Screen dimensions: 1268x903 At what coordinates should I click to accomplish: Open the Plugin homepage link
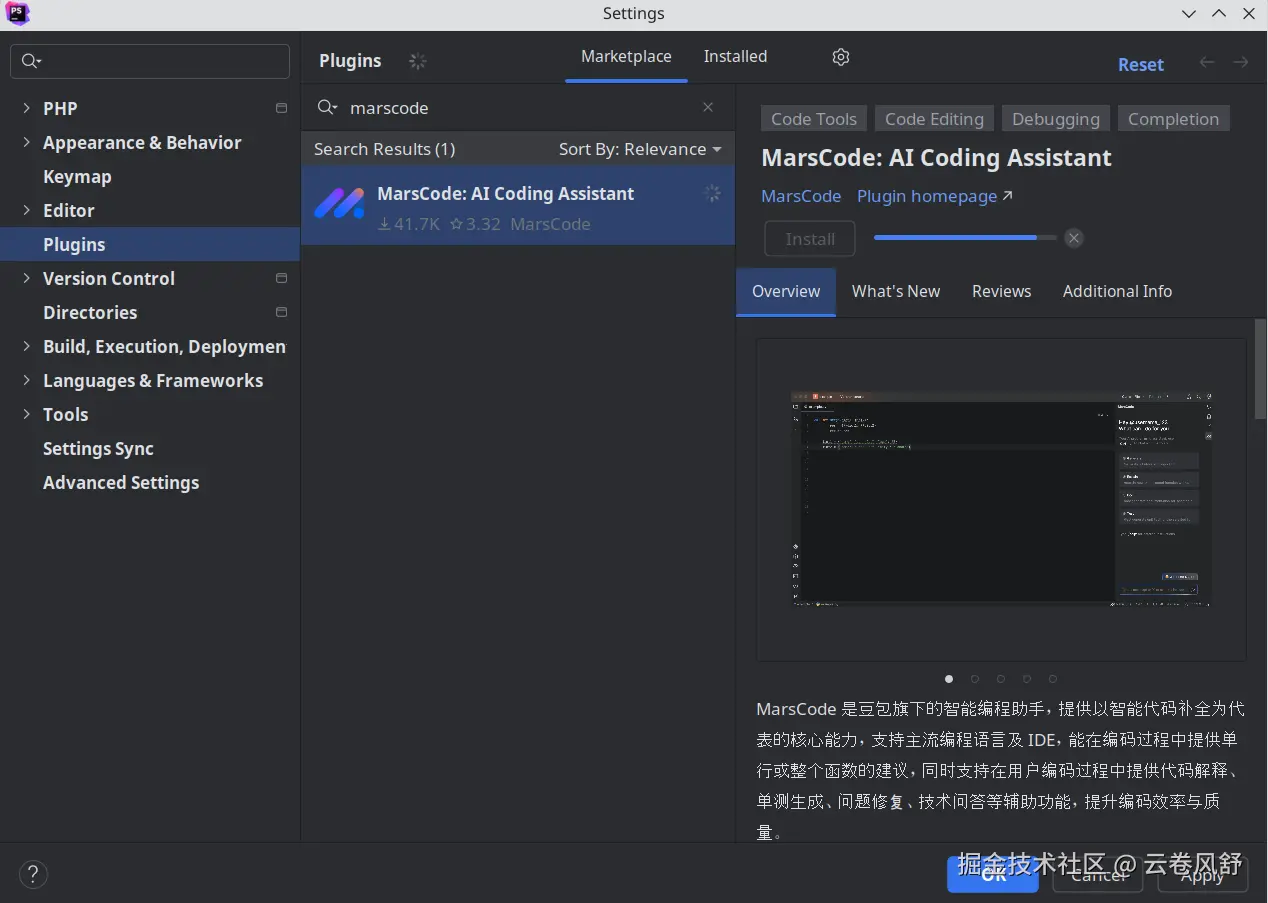(x=935, y=196)
